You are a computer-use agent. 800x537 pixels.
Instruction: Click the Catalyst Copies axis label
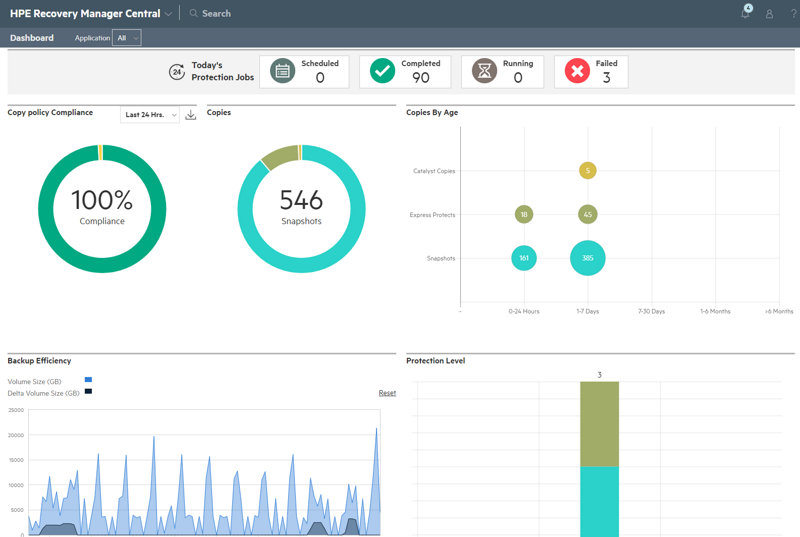pyautogui.click(x=434, y=171)
